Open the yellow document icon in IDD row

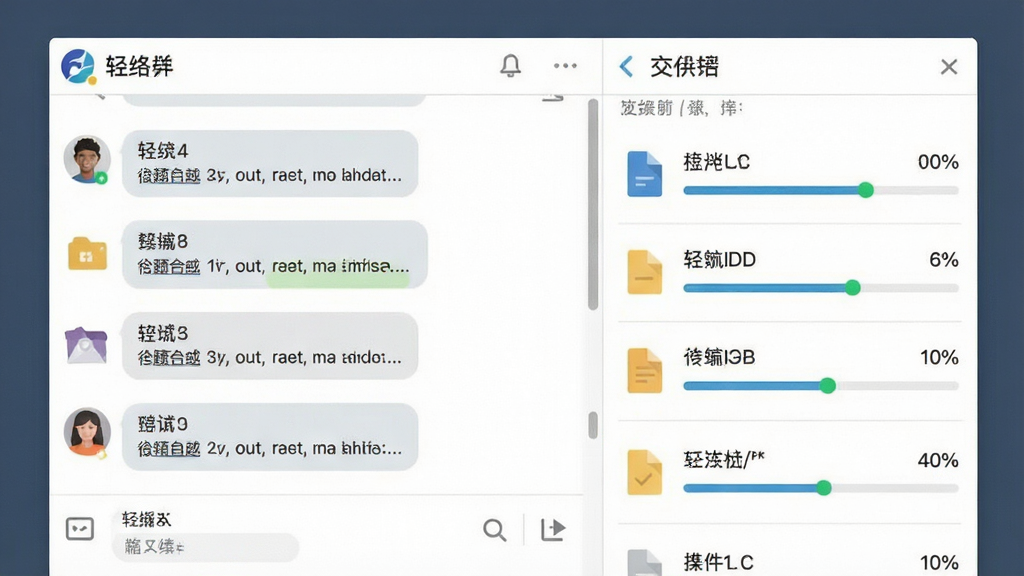click(x=645, y=272)
